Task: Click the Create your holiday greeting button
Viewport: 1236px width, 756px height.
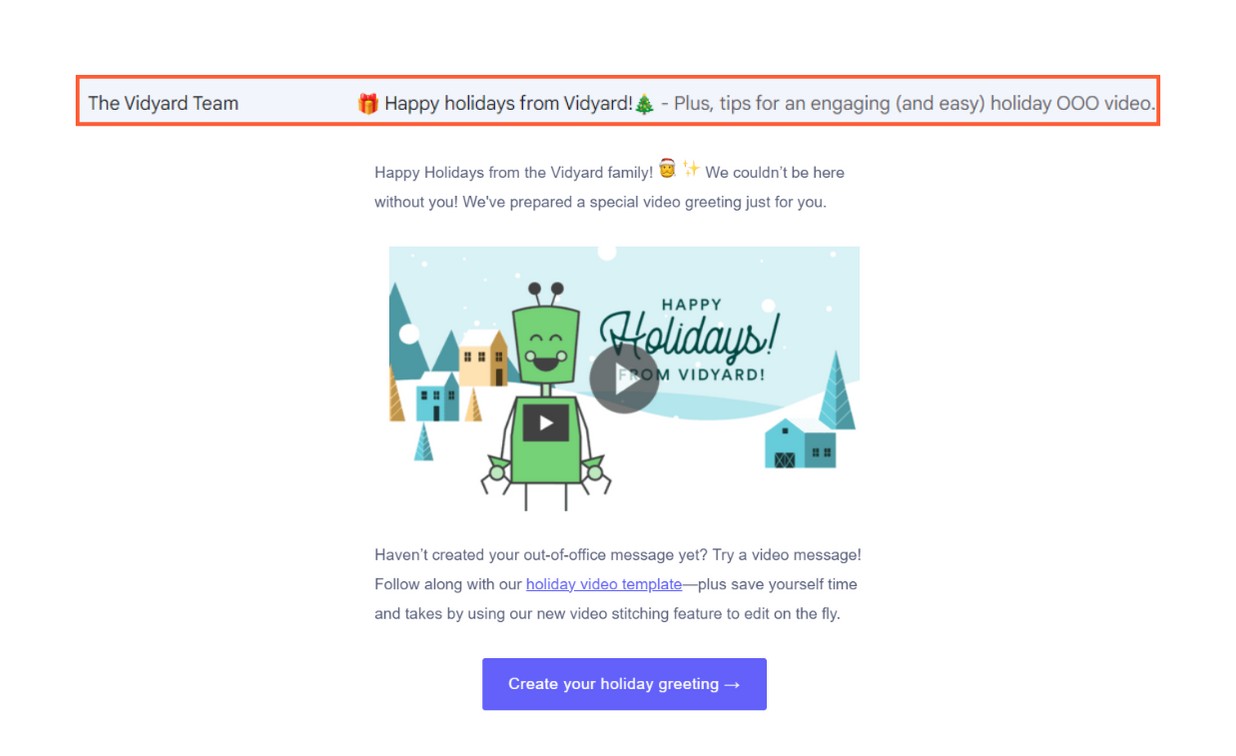Action: [x=624, y=684]
